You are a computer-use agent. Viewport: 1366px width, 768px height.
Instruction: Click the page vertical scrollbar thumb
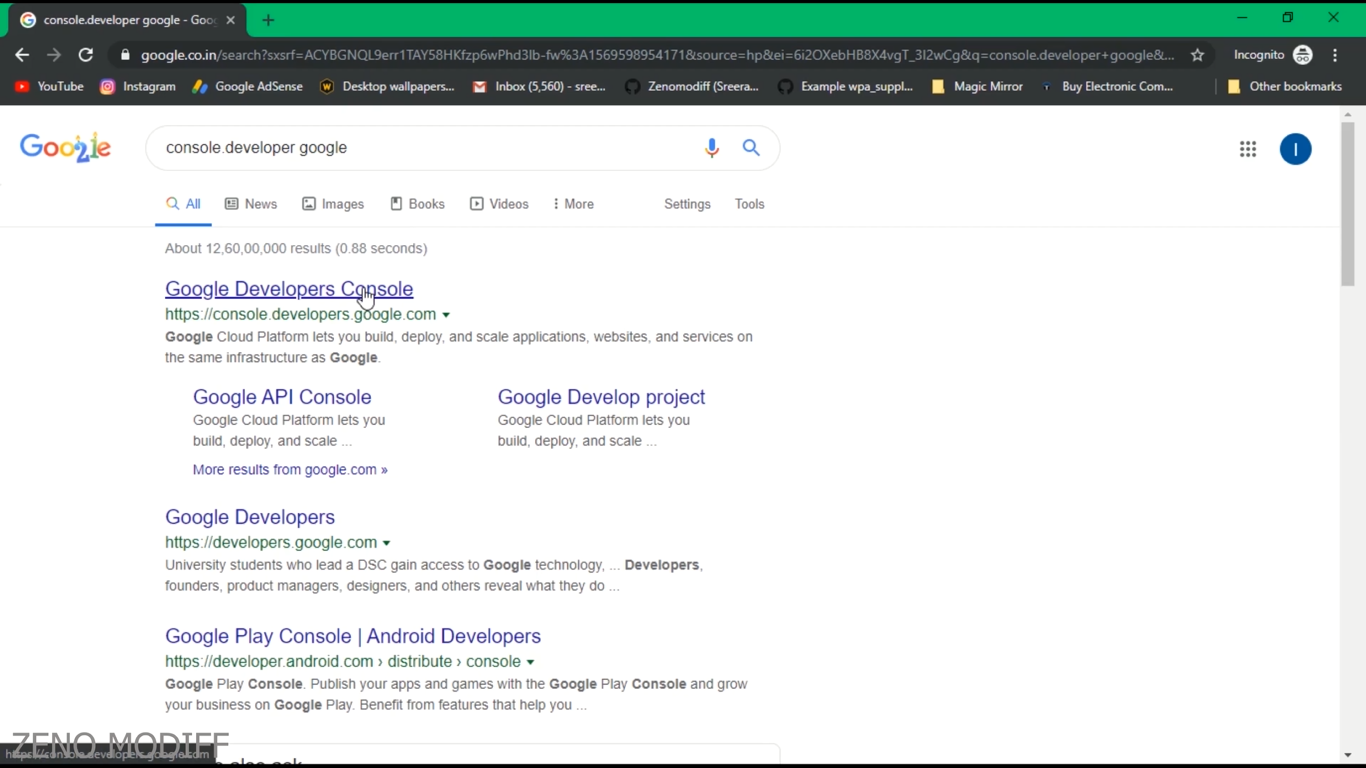pos(1348,205)
